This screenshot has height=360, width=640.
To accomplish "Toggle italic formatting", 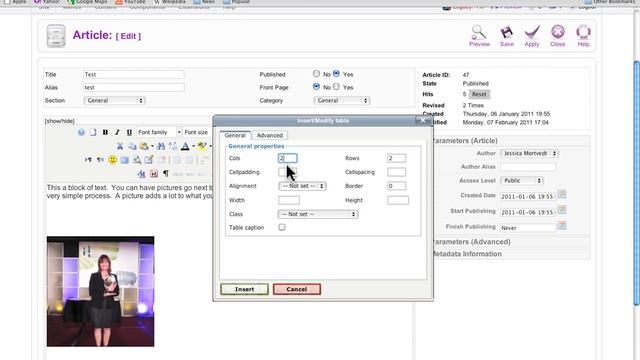I will tap(117, 132).
